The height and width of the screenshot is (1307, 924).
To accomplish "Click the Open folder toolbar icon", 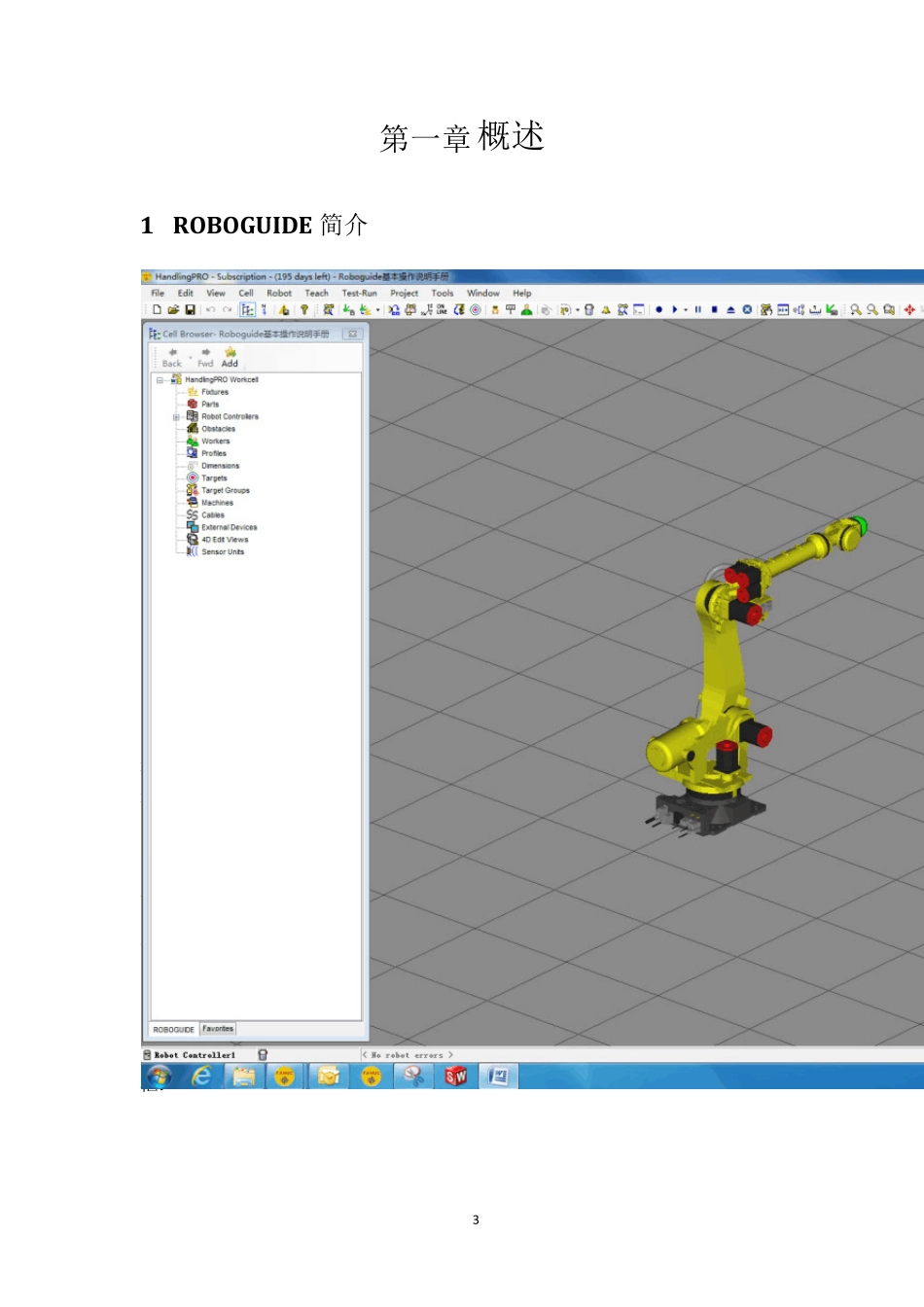I will (173, 310).
